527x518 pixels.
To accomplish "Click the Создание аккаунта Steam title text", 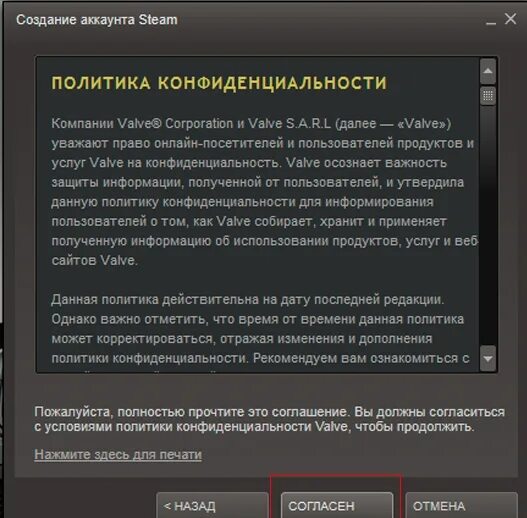I will pos(97,20).
